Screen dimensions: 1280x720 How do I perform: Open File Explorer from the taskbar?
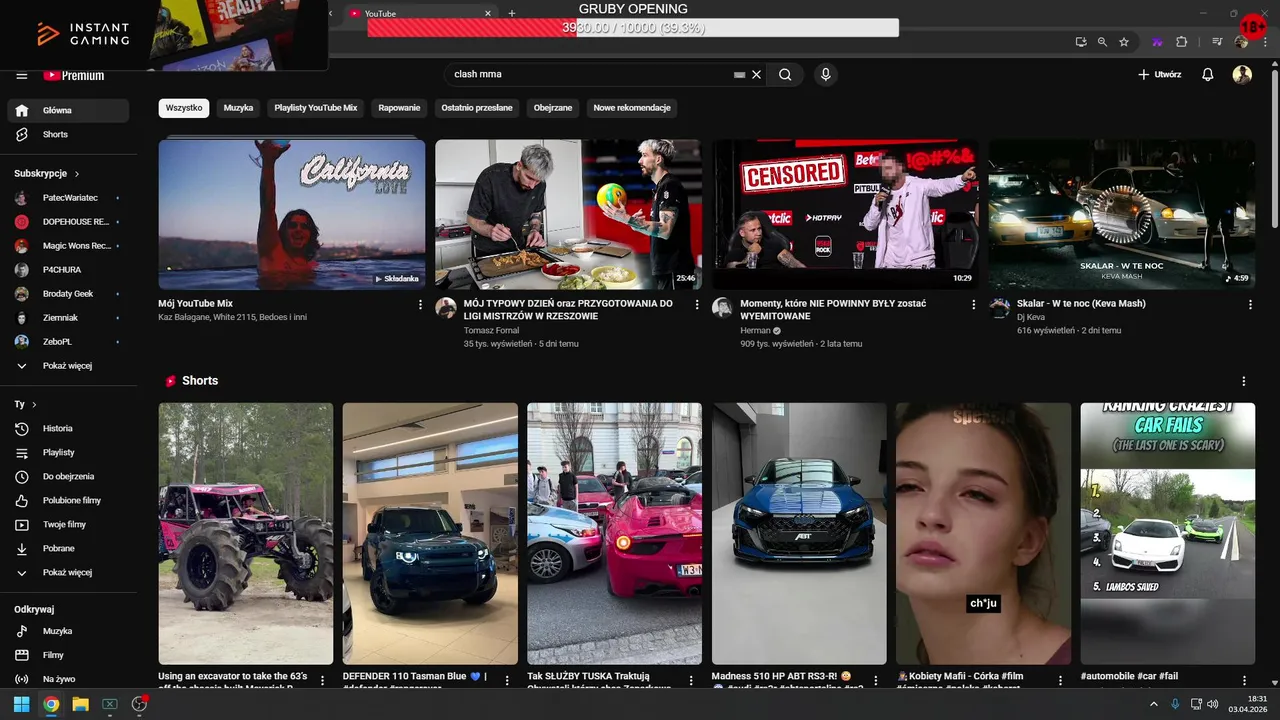(80, 704)
